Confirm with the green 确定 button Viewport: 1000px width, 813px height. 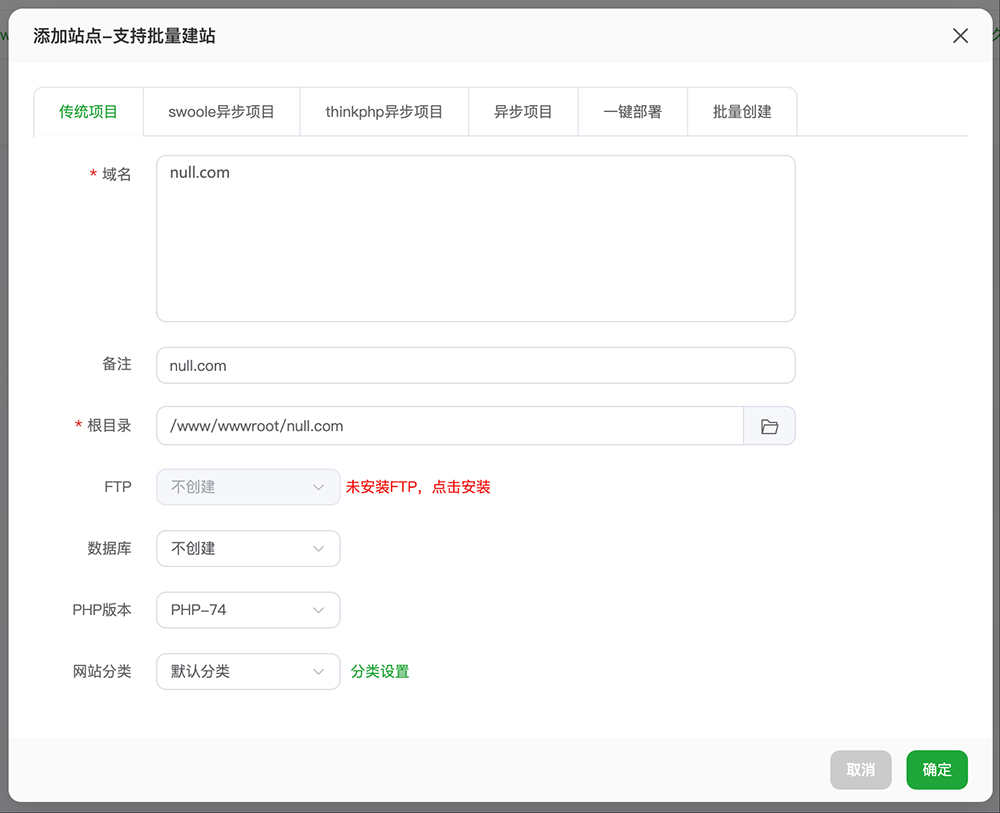point(936,770)
